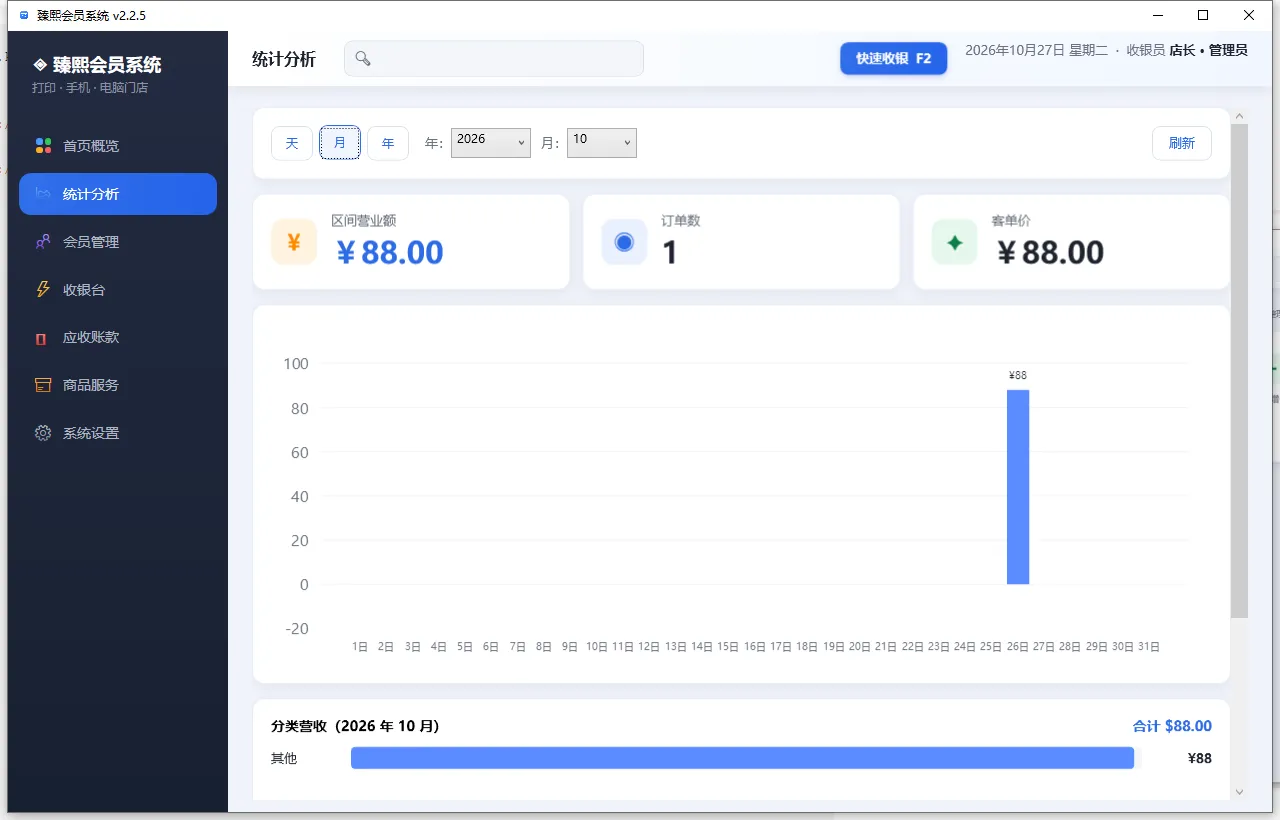Click the 26日 label on the chart axis

[x=1018, y=647]
